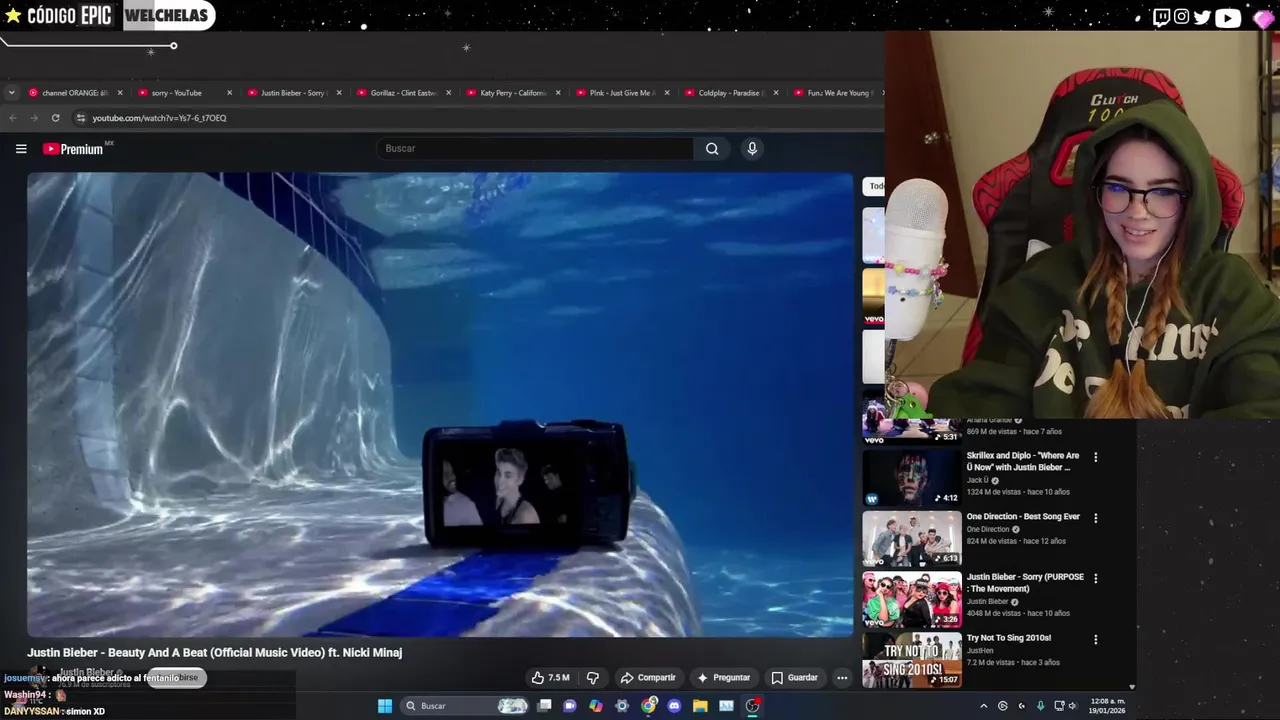
Task: Open Settings gear on the taskbar
Action: pyautogui.click(x=622, y=706)
